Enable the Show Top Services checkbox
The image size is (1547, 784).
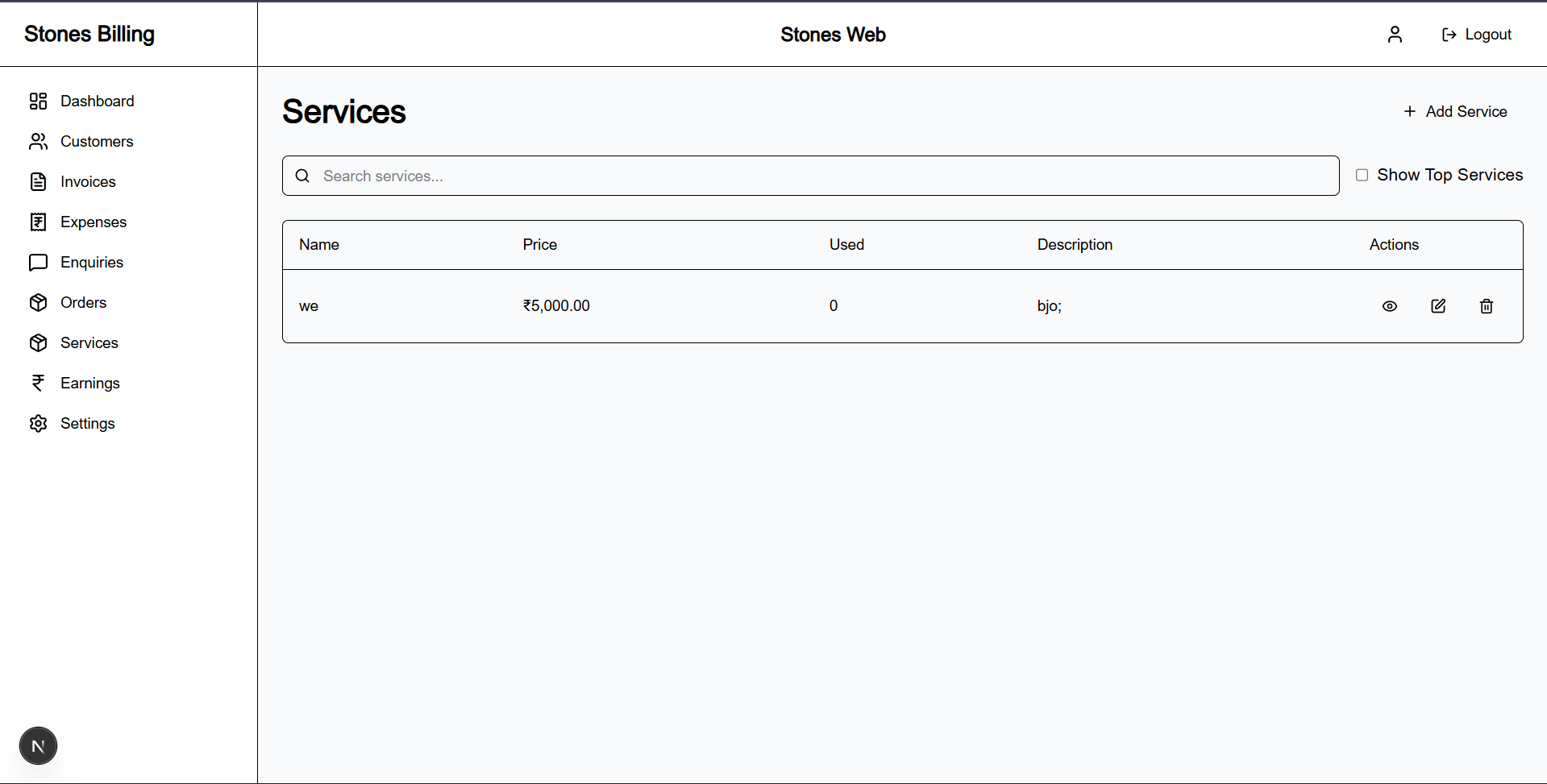coord(1362,175)
